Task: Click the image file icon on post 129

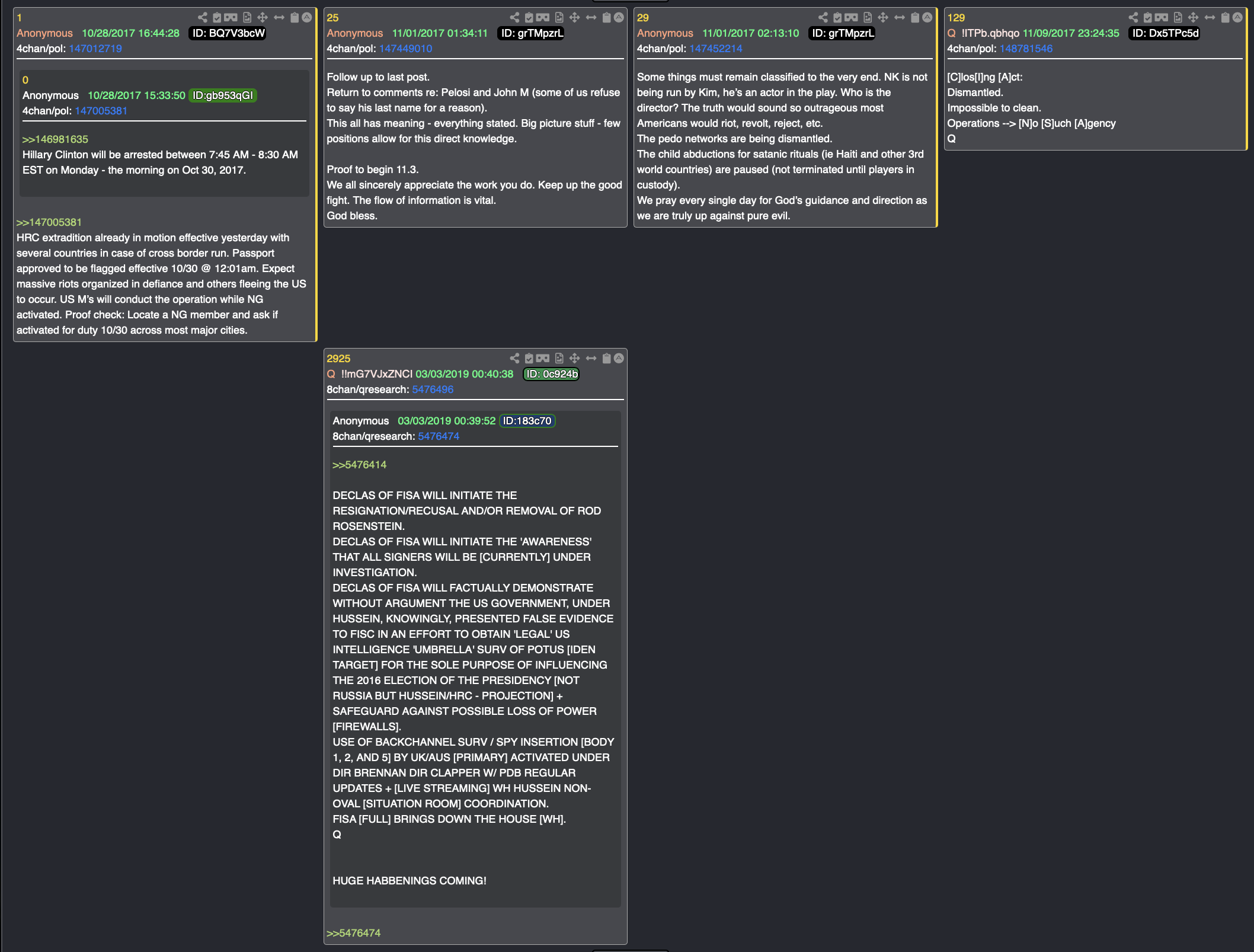Action: pyautogui.click(x=1178, y=18)
